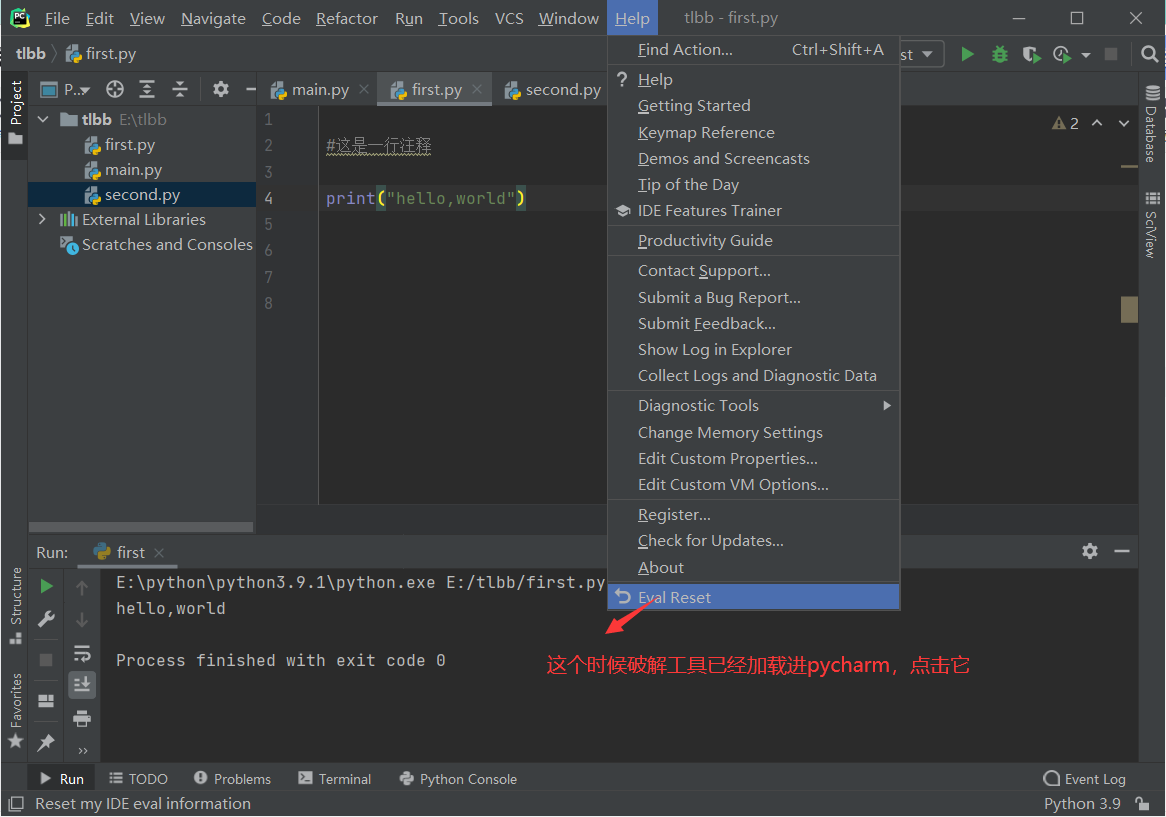Open the Terminal tool window
Image resolution: width=1166 pixels, height=817 pixels.
[x=335, y=778]
